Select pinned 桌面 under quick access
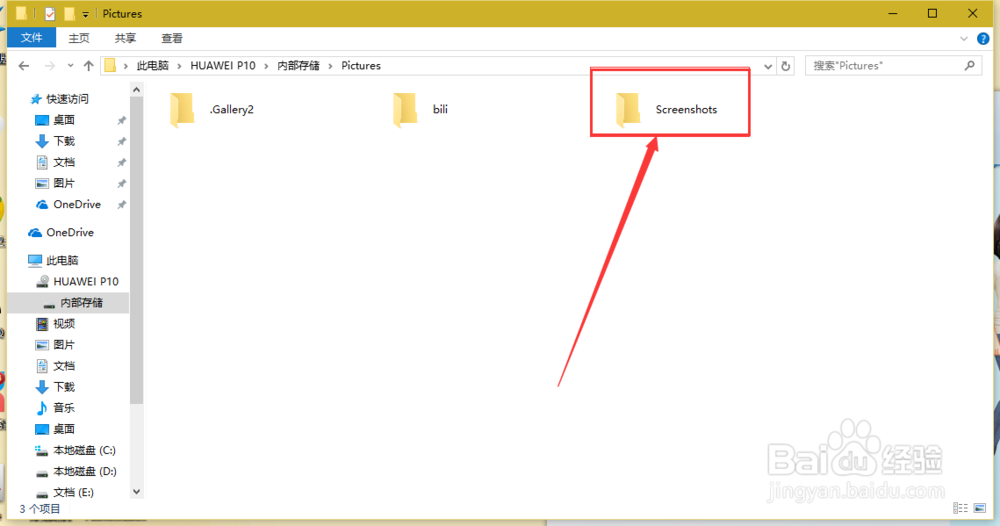 (x=64, y=120)
